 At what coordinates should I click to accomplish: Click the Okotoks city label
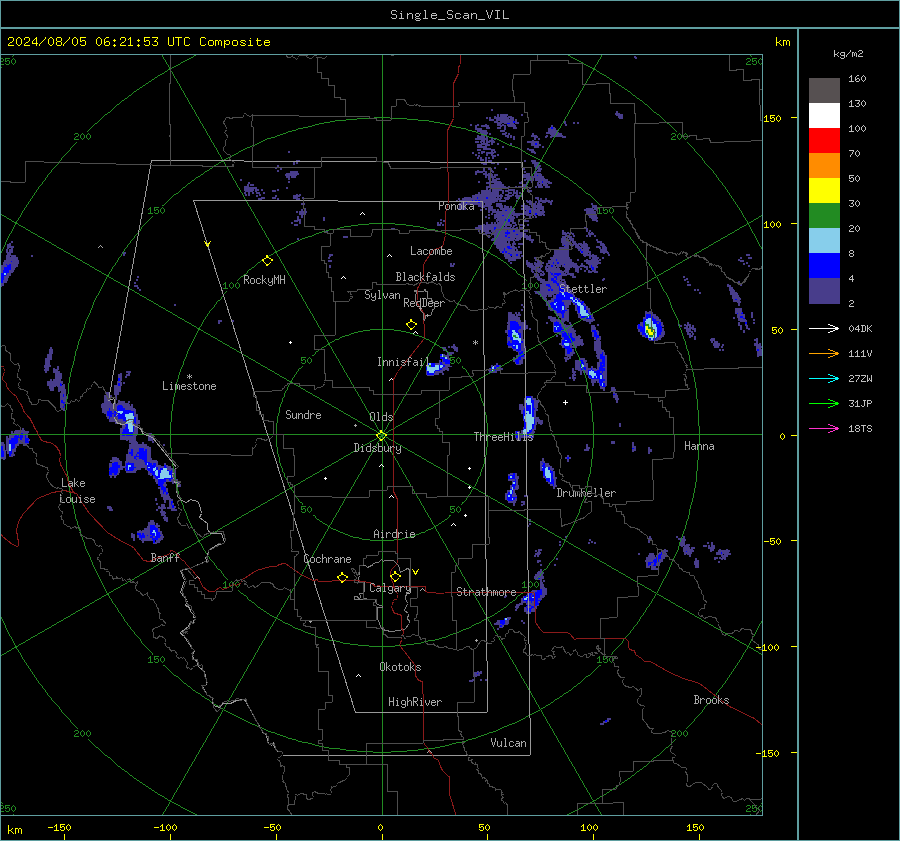point(400,667)
